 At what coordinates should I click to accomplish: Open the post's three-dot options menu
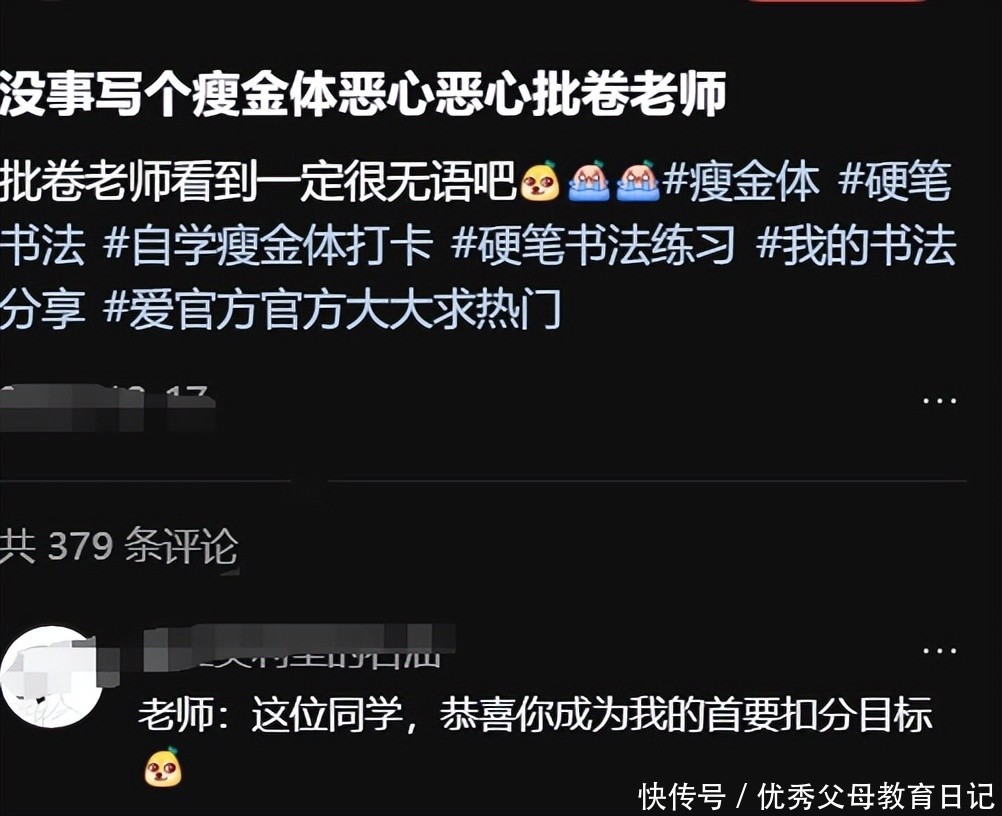click(x=939, y=401)
